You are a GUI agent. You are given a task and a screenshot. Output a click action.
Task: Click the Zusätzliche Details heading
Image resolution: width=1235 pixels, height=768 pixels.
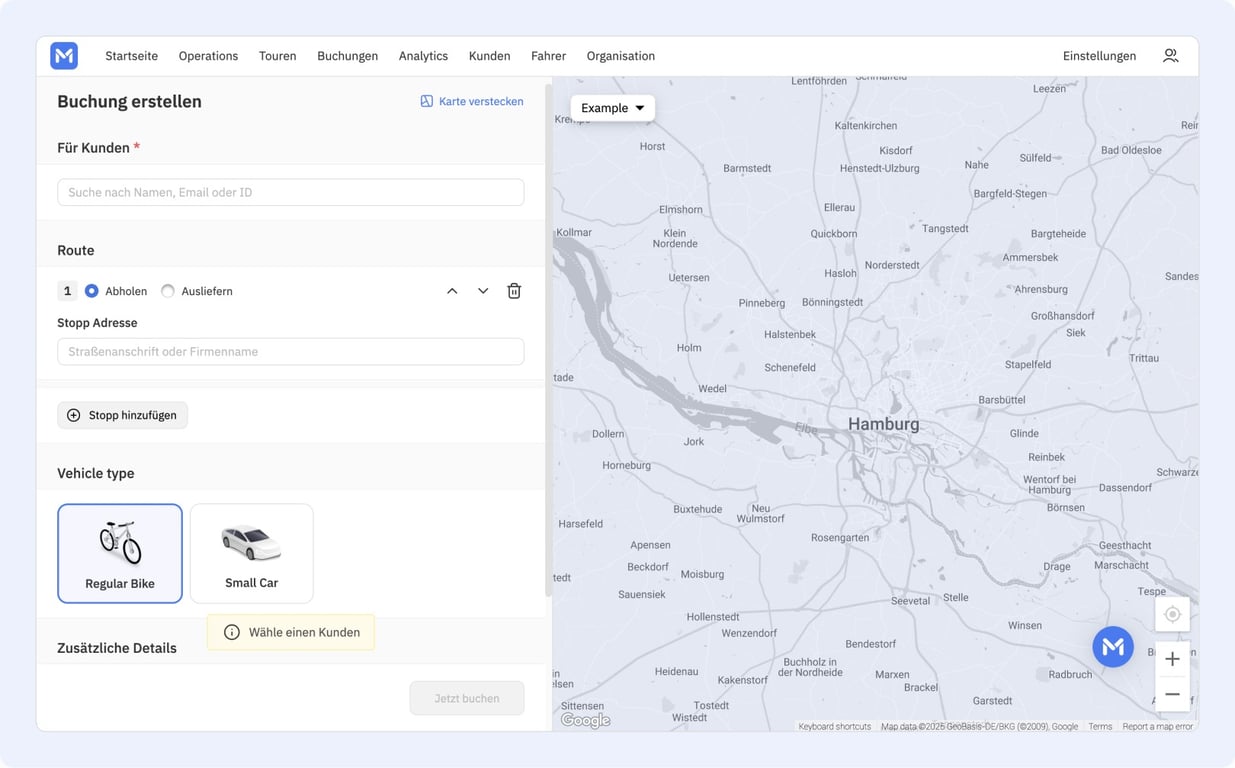point(117,648)
